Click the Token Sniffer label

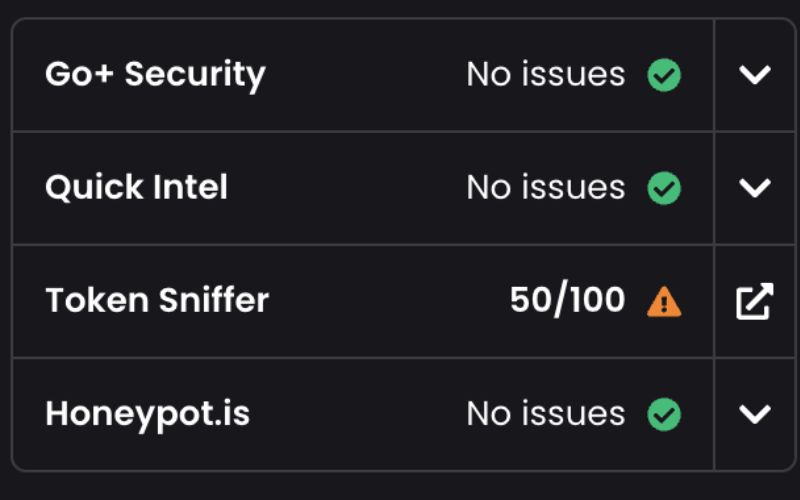coord(157,300)
